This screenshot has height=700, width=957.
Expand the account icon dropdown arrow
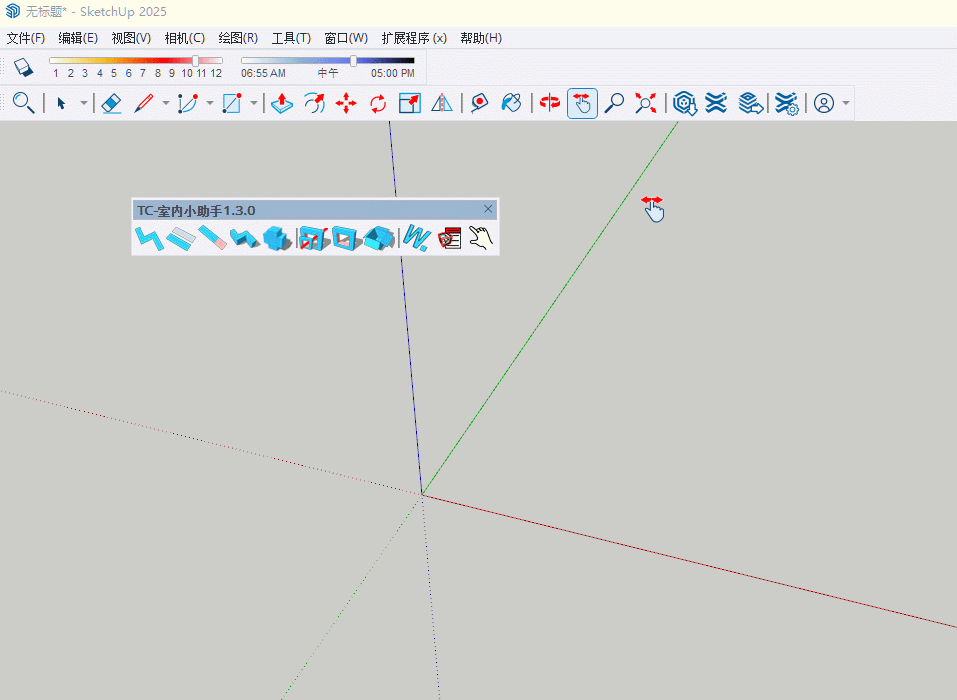point(846,103)
